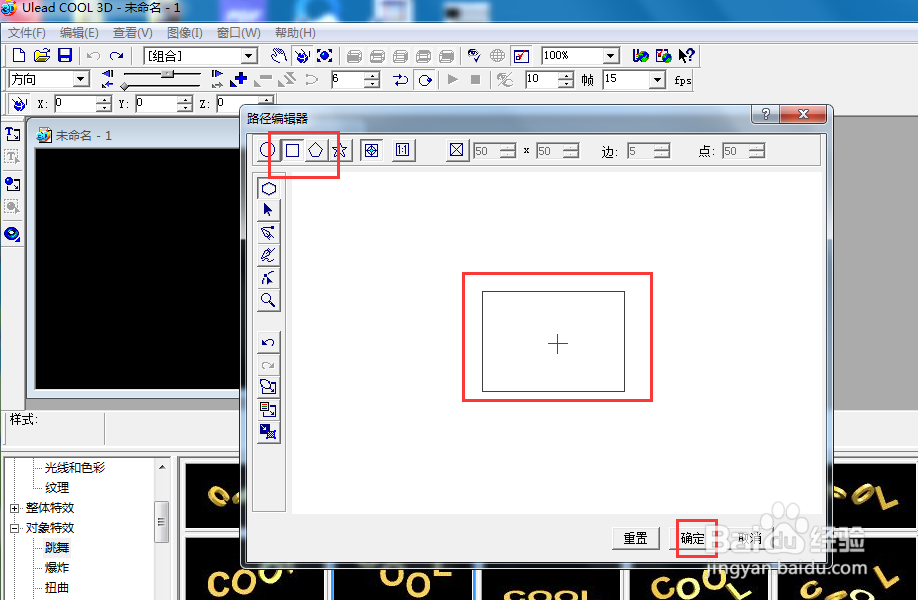Select the rotate object tool
This screenshot has height=600, width=918.
pos(302,56)
